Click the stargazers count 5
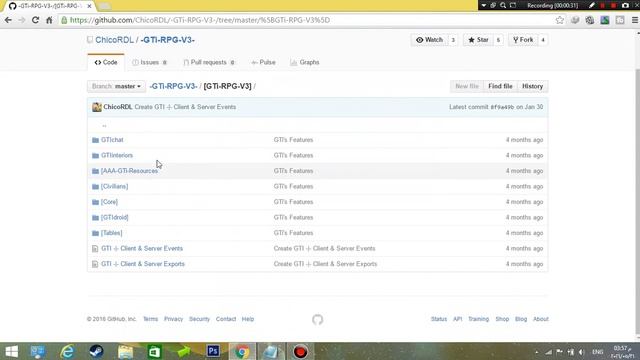Viewport: 640px width, 360px height. (498, 40)
